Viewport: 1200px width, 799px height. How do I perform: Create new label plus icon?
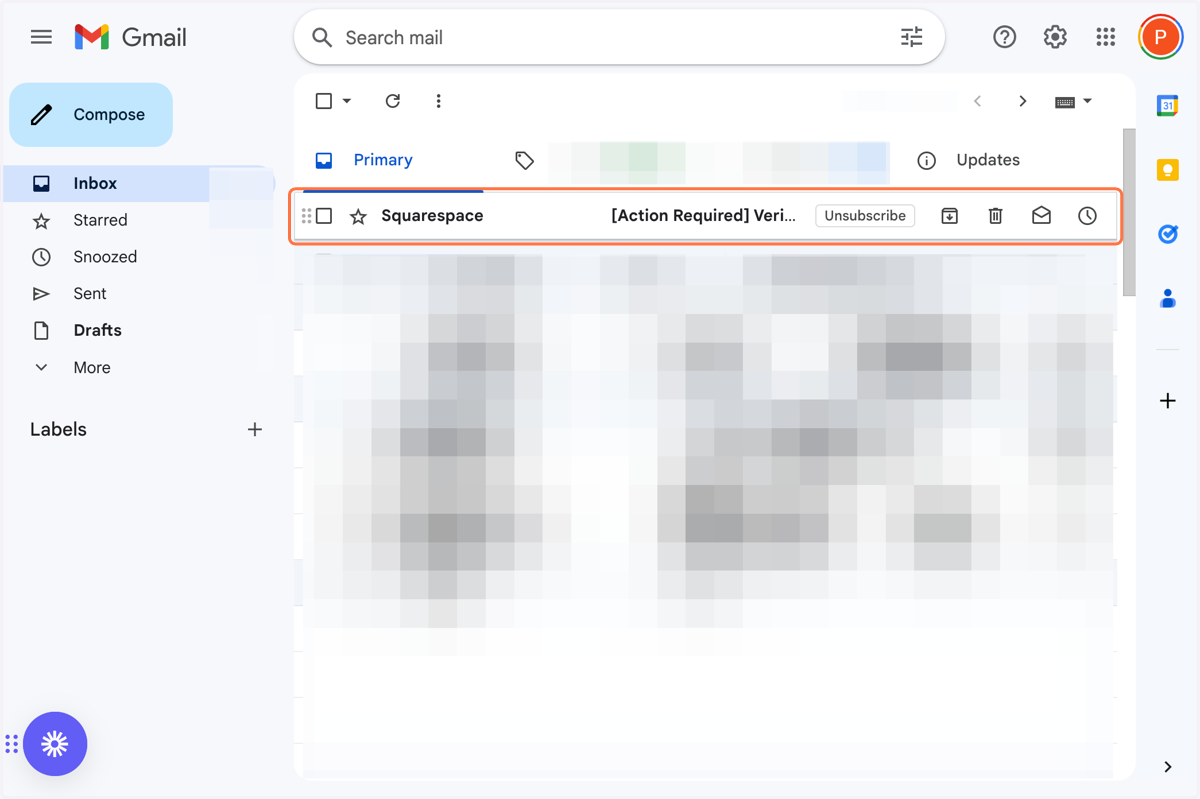(x=255, y=429)
